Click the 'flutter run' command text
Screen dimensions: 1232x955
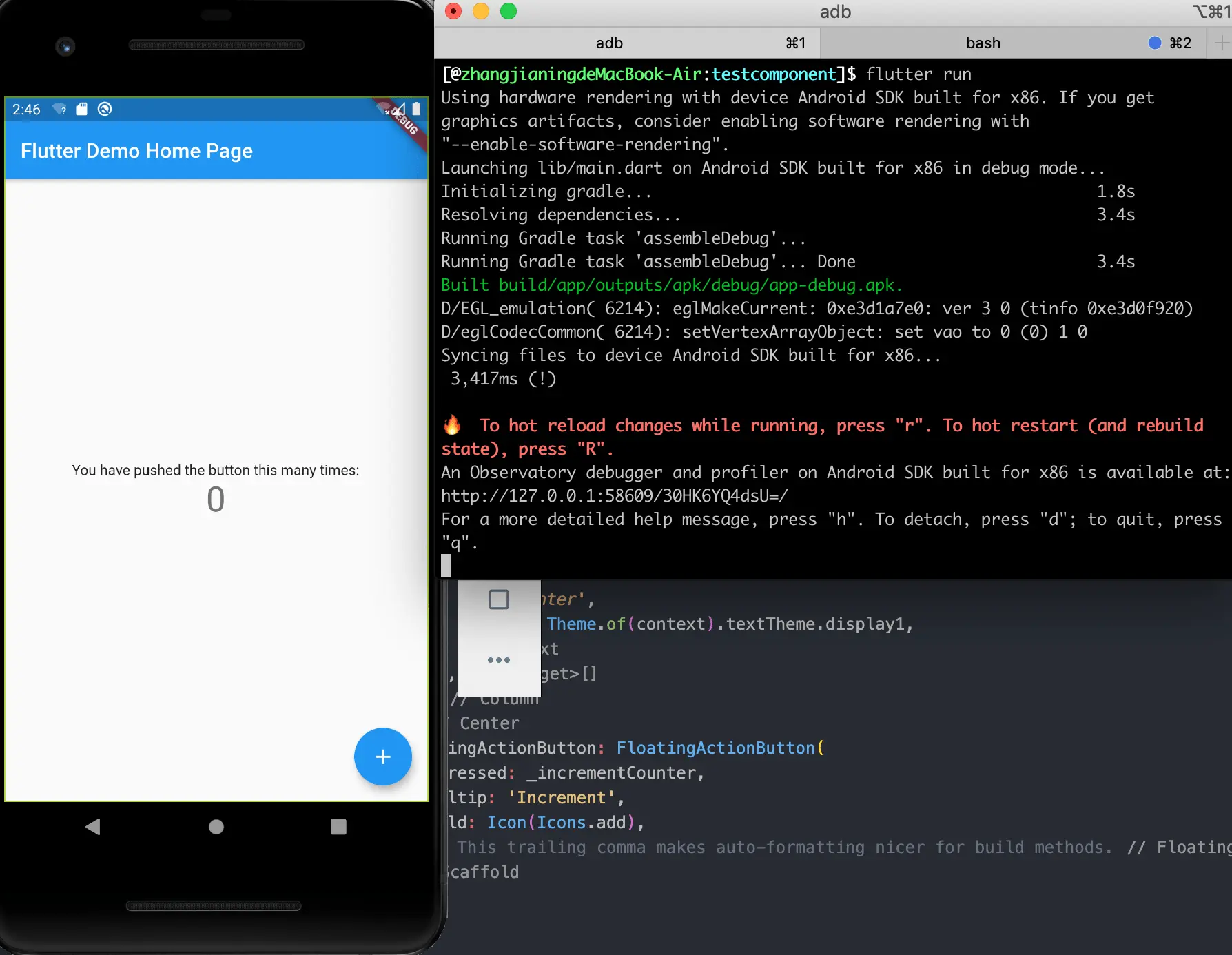point(918,74)
